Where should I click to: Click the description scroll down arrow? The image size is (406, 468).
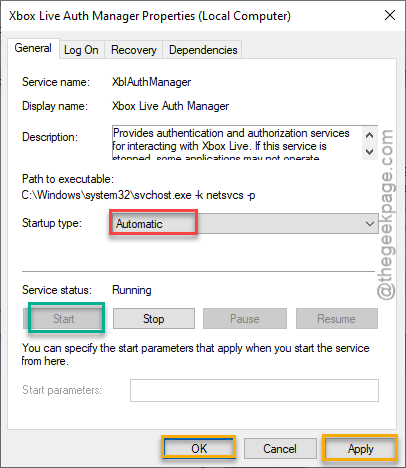coord(370,152)
